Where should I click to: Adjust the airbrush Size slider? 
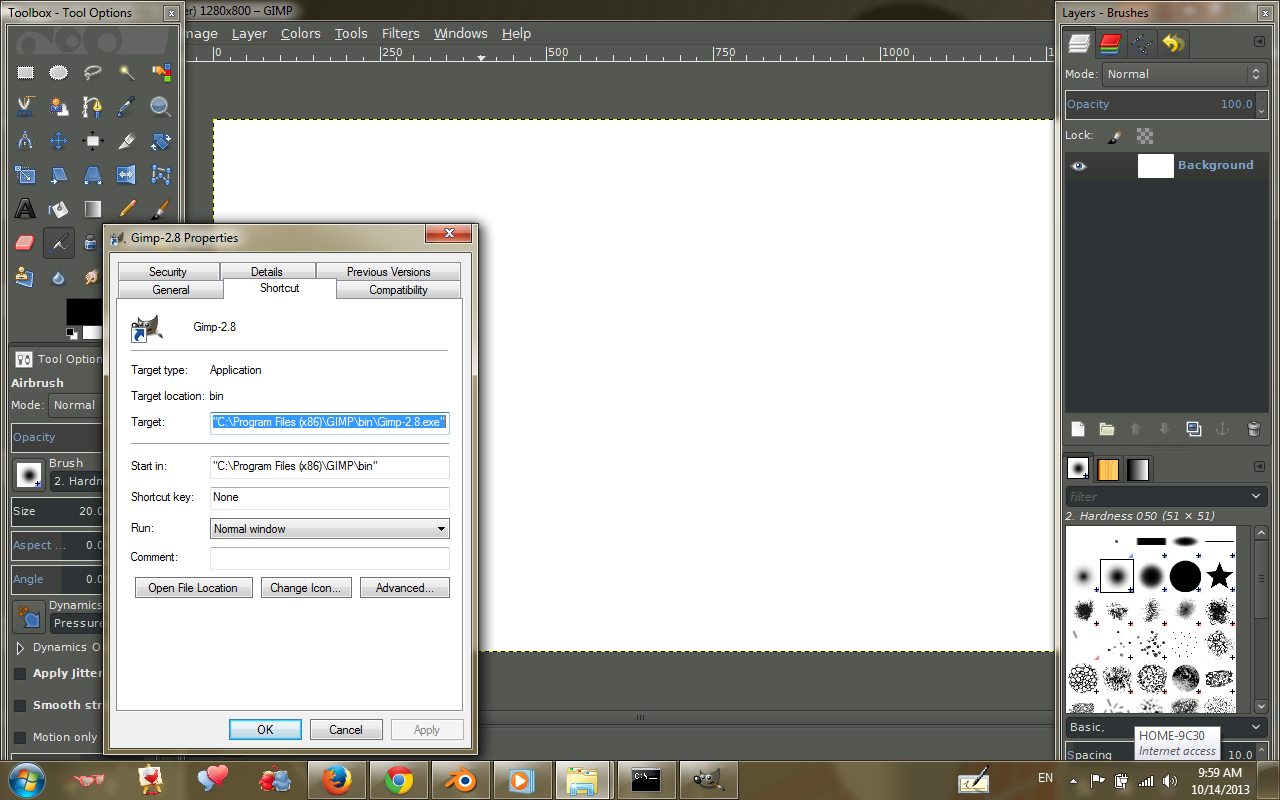click(57, 511)
